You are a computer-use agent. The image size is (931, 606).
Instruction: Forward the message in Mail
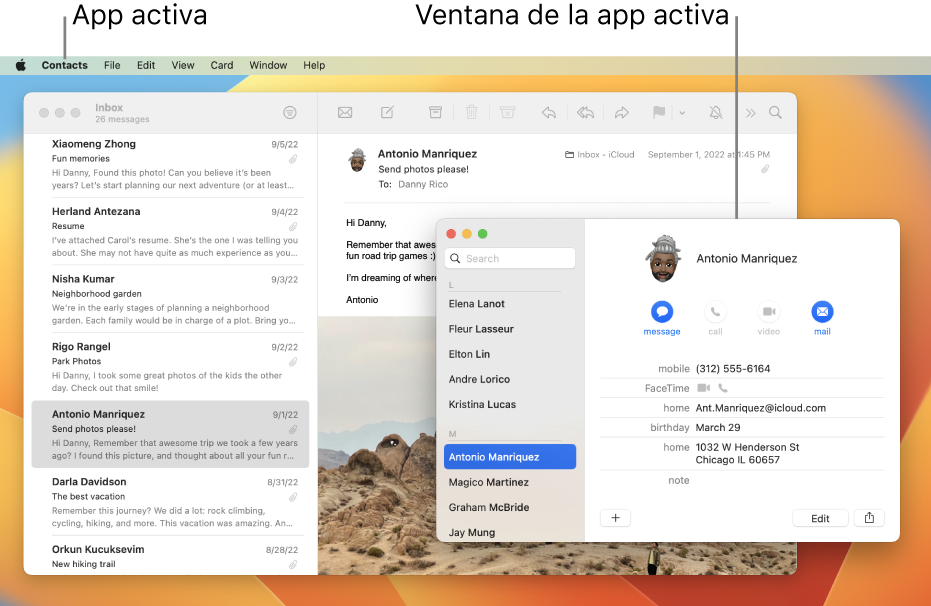(622, 112)
